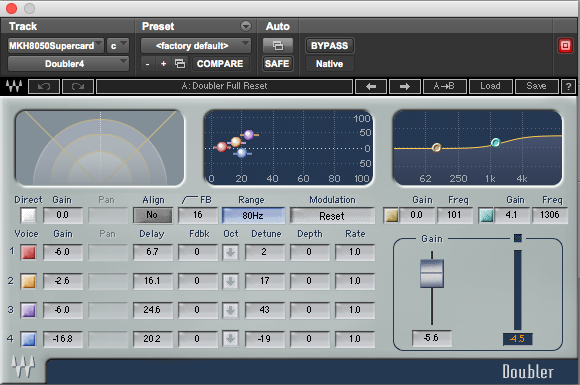The height and width of the screenshot is (385, 580).
Task: Click voice 3 Gain value -6.0
Action: tap(63, 310)
